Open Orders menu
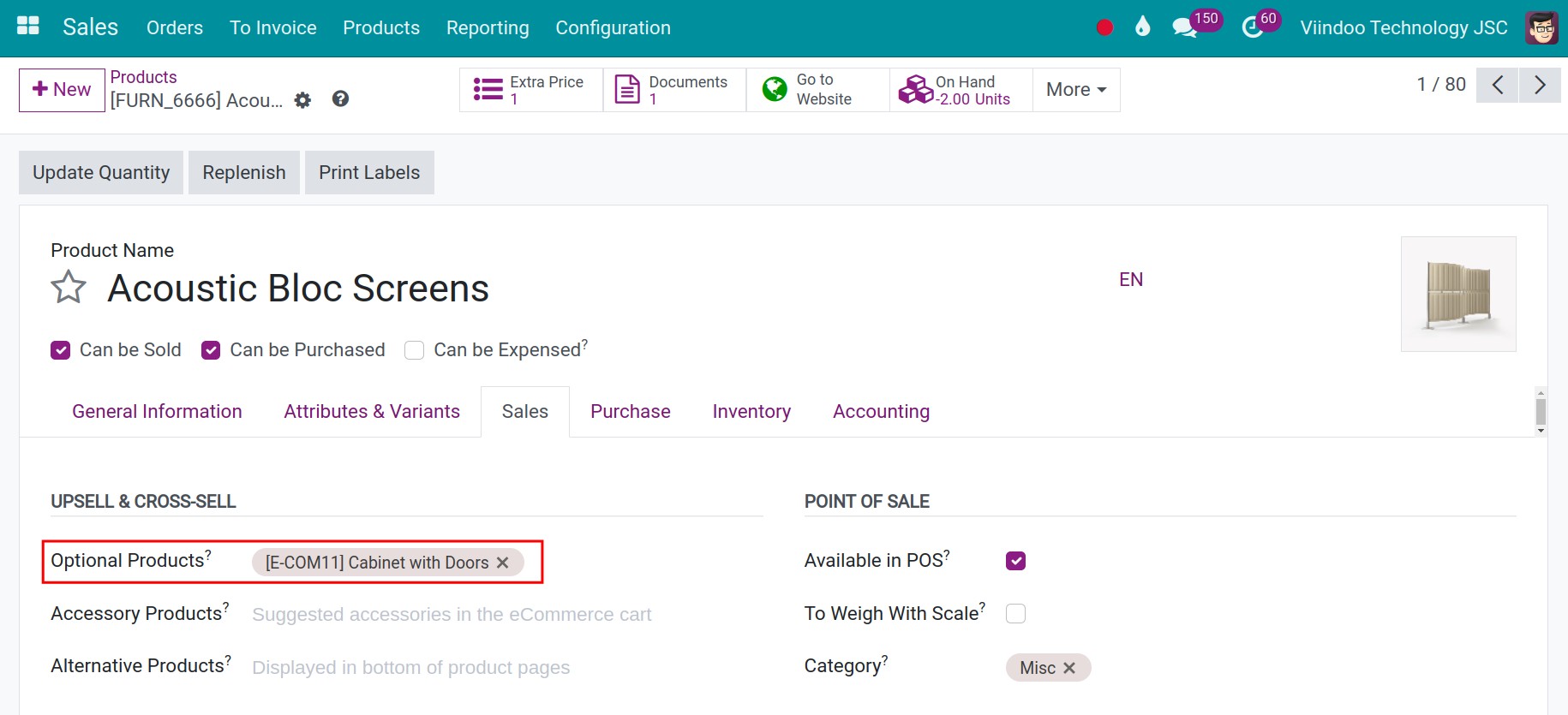 pyautogui.click(x=175, y=27)
